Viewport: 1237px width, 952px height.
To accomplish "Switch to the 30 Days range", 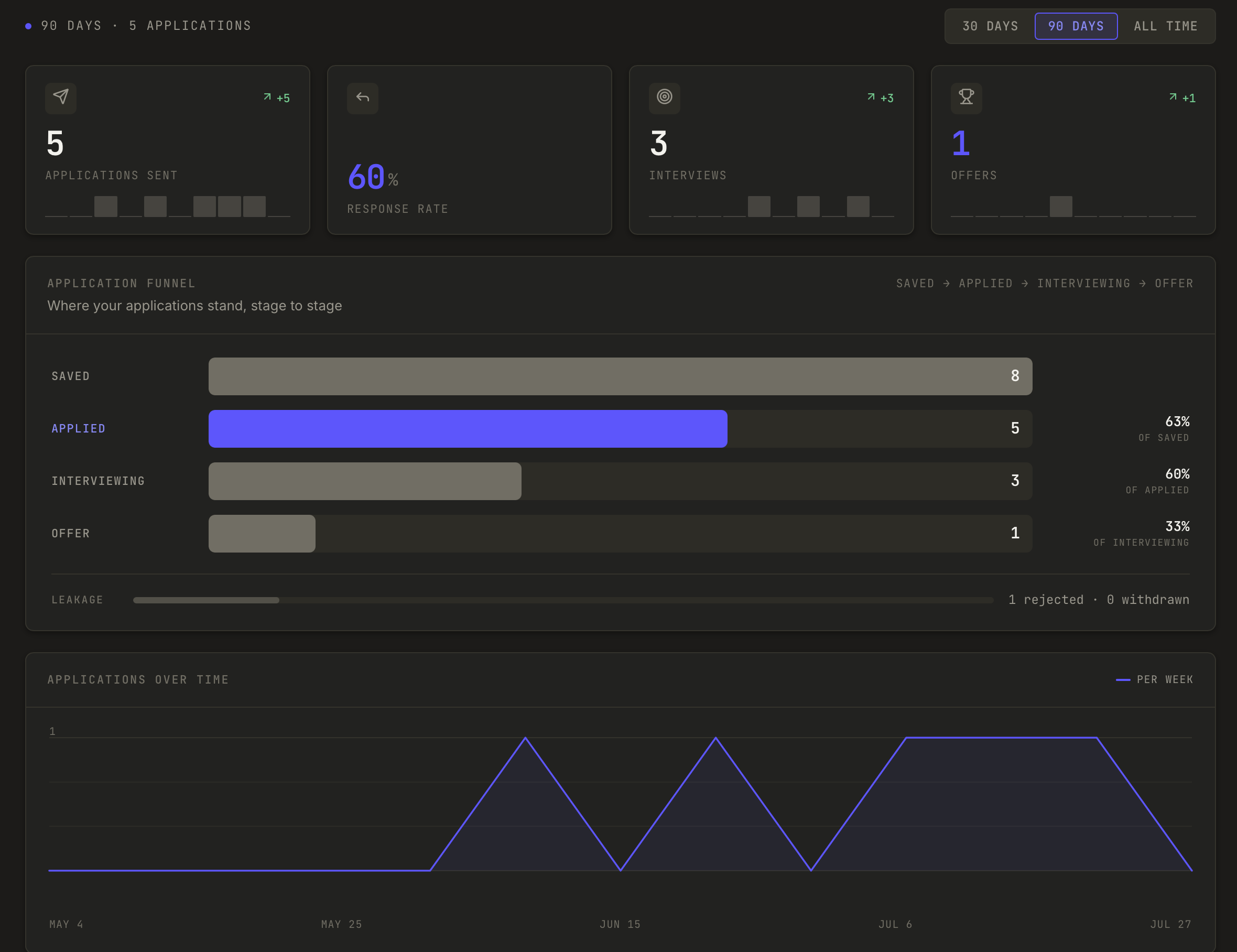I will point(990,26).
